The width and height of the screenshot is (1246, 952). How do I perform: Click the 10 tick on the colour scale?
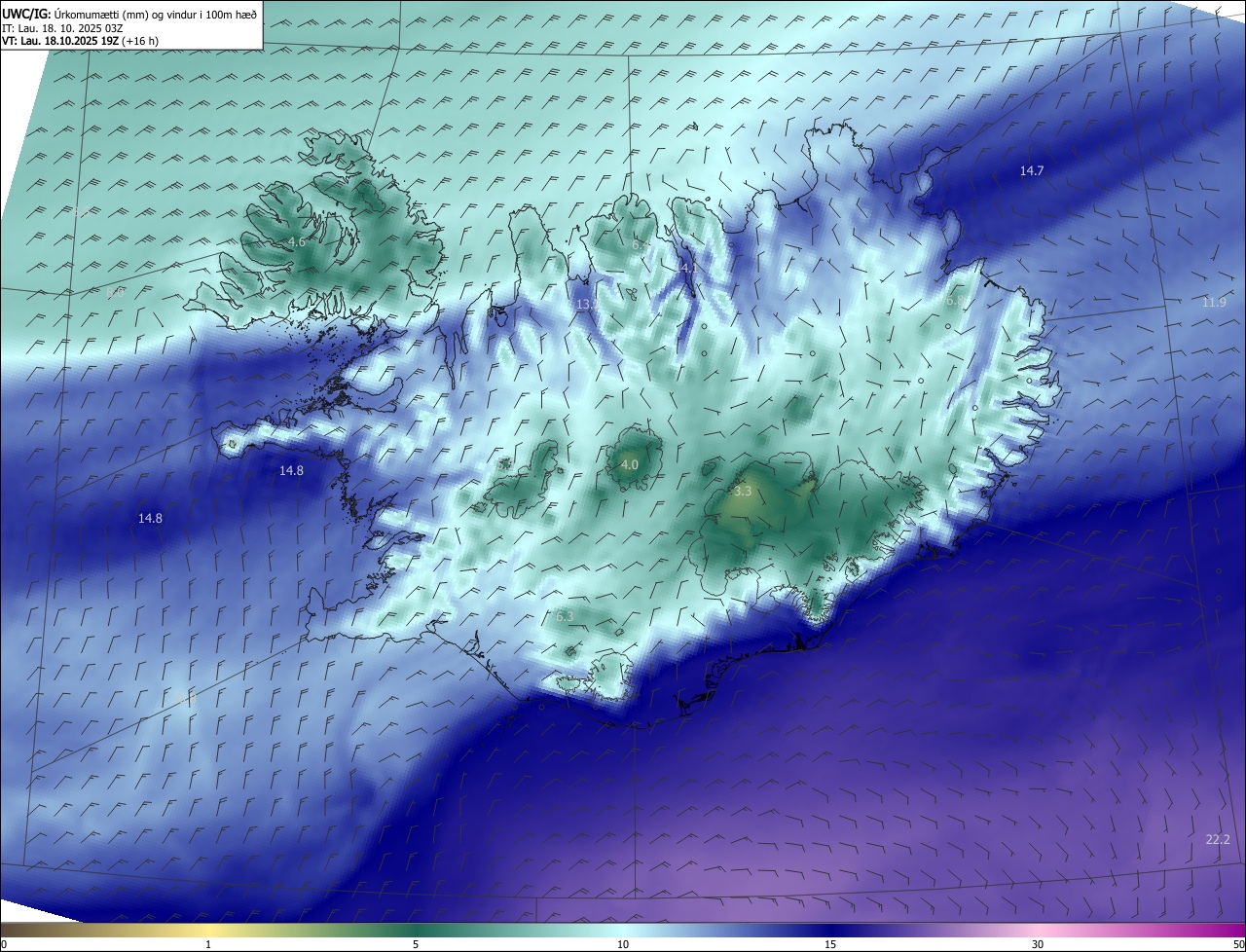tap(623, 944)
